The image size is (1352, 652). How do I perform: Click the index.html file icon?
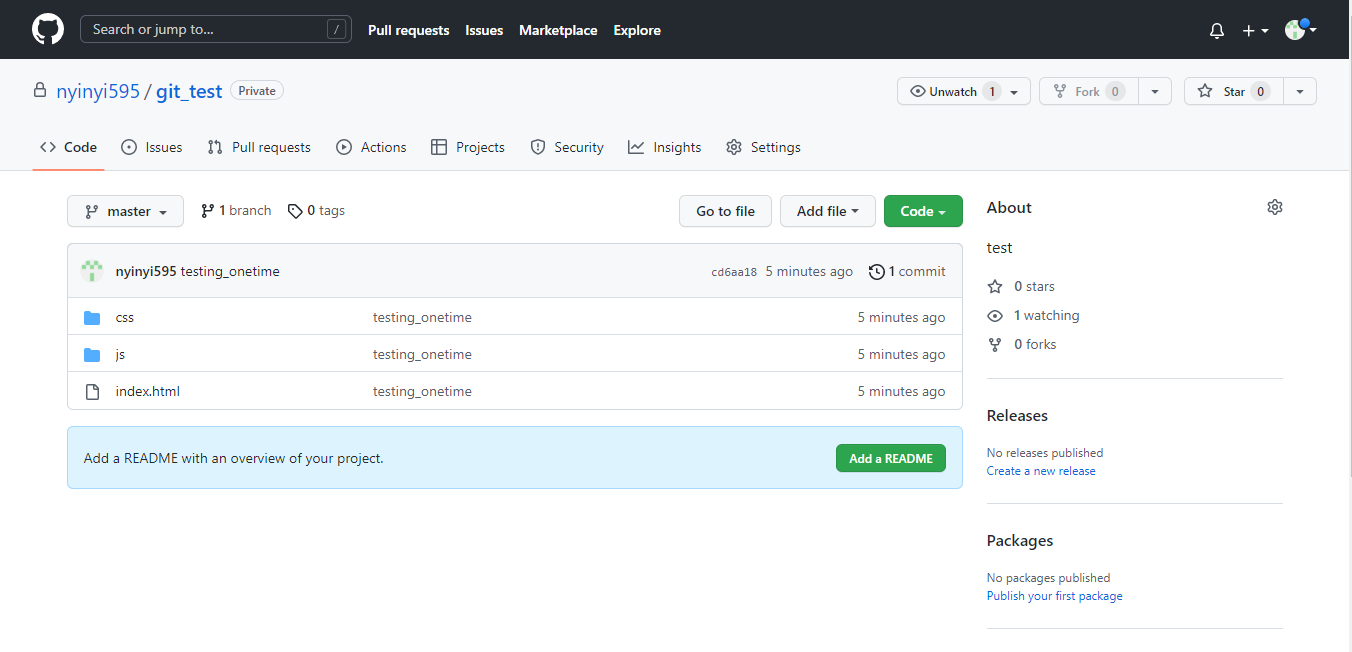click(x=92, y=390)
